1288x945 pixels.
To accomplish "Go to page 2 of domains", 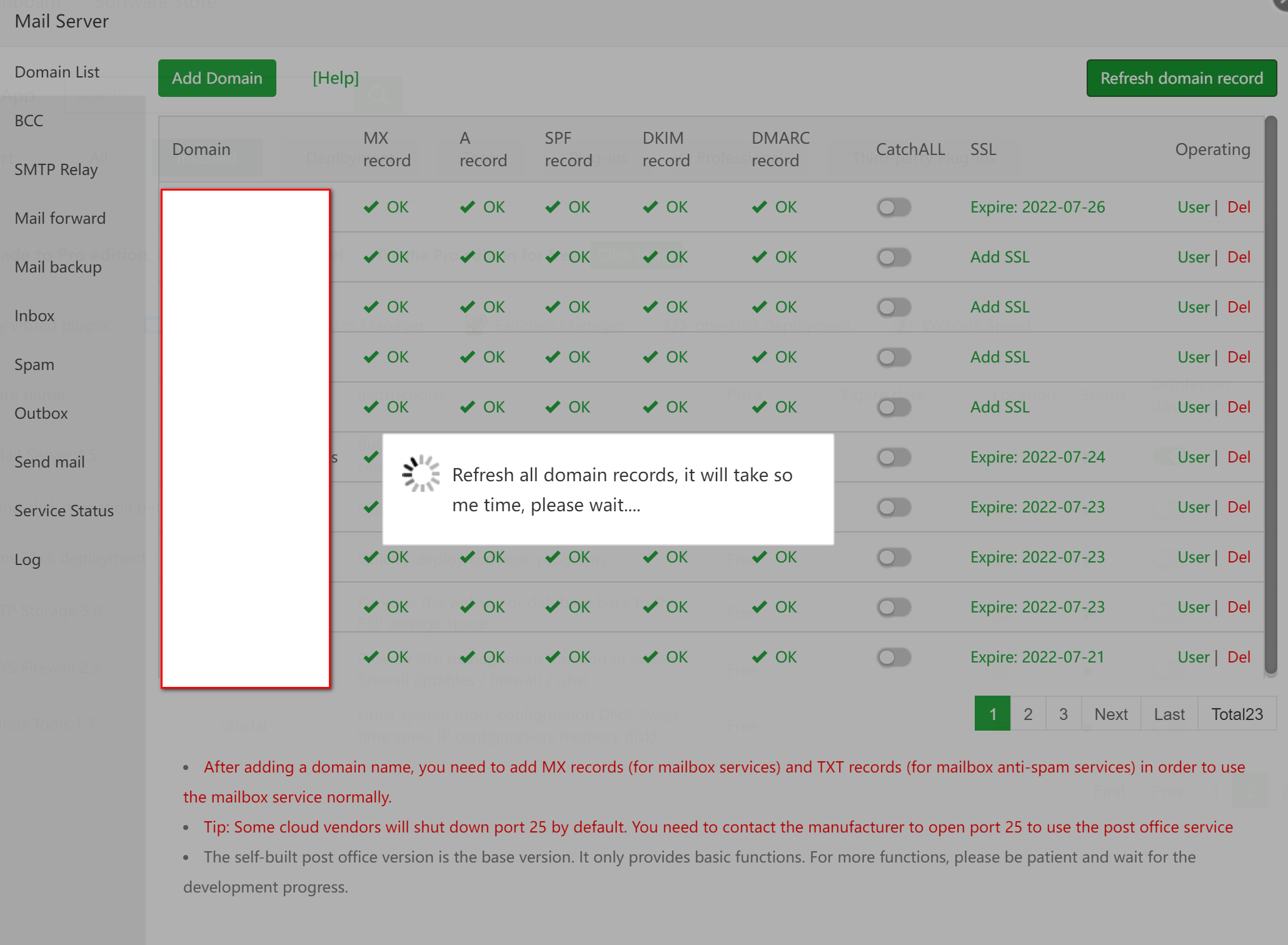I will tap(1027, 714).
